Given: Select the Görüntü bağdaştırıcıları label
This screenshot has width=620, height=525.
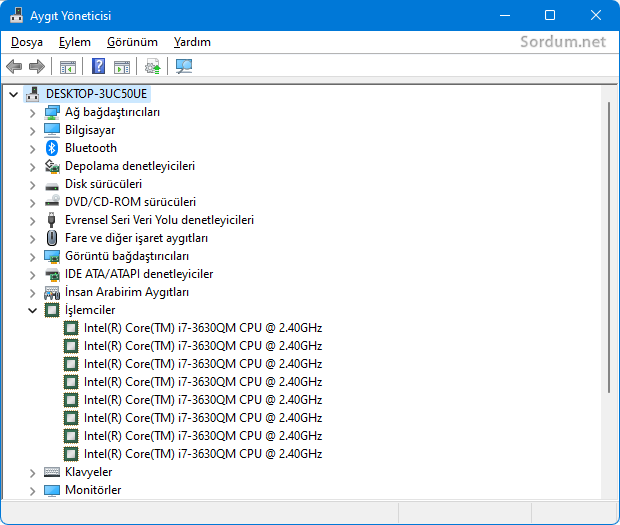Looking at the screenshot, I should coord(127,256).
